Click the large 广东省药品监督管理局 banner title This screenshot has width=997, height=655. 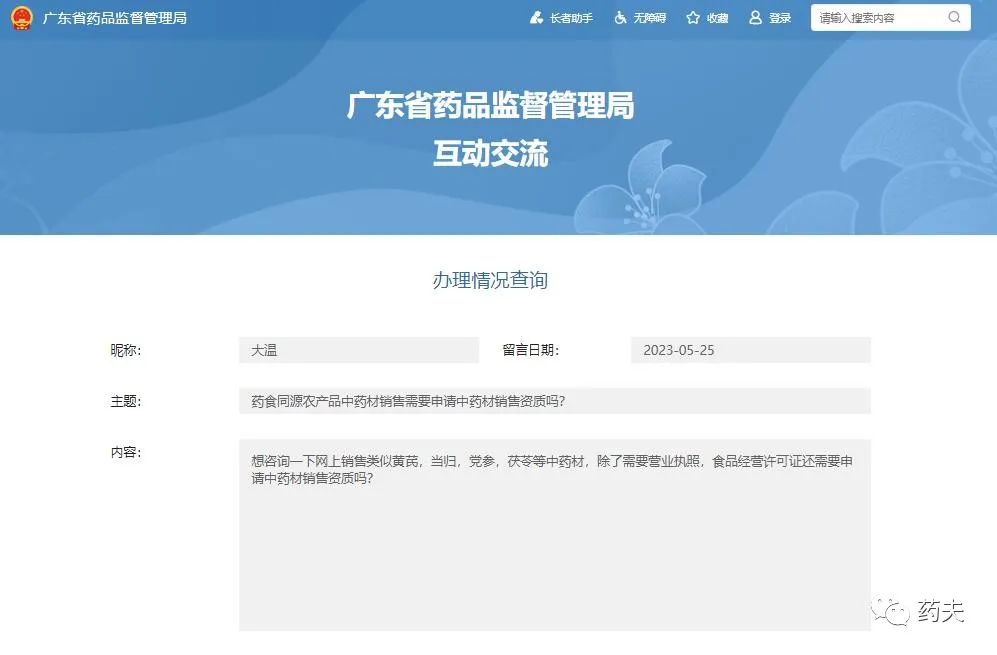pos(490,105)
